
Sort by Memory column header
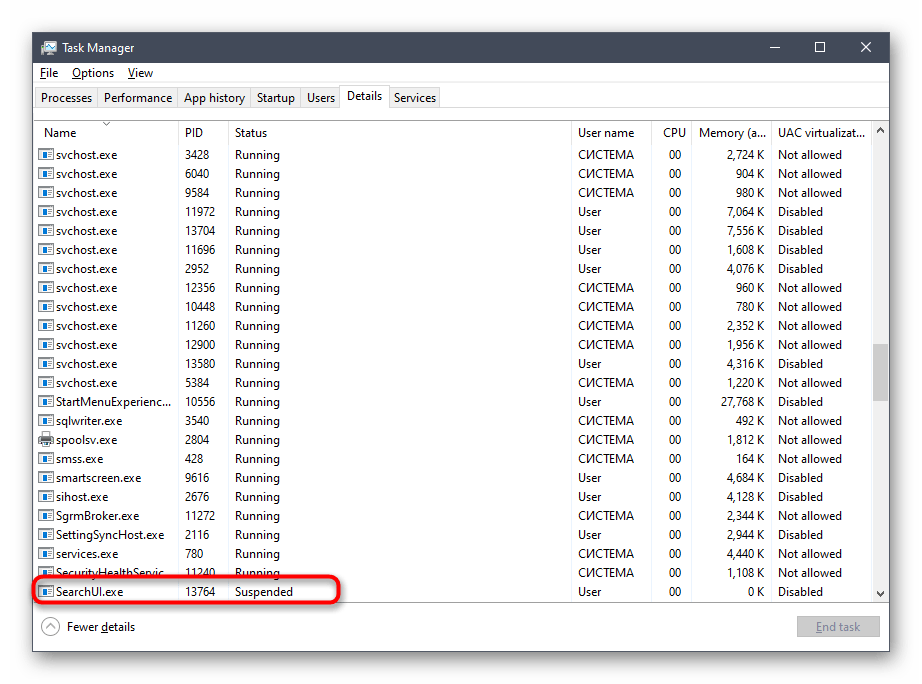point(721,133)
